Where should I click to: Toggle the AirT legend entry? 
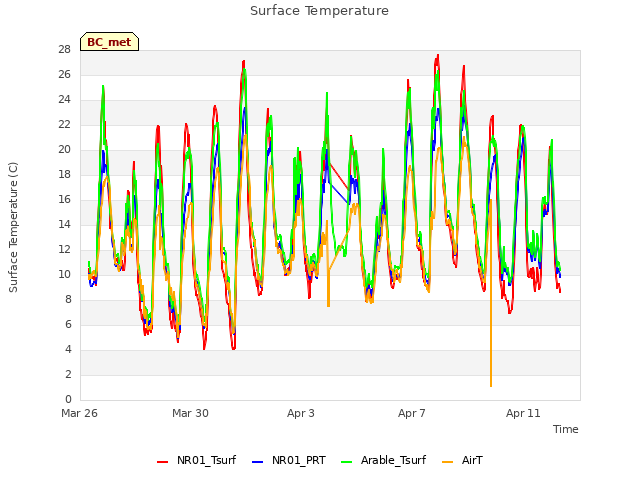click(x=462, y=460)
